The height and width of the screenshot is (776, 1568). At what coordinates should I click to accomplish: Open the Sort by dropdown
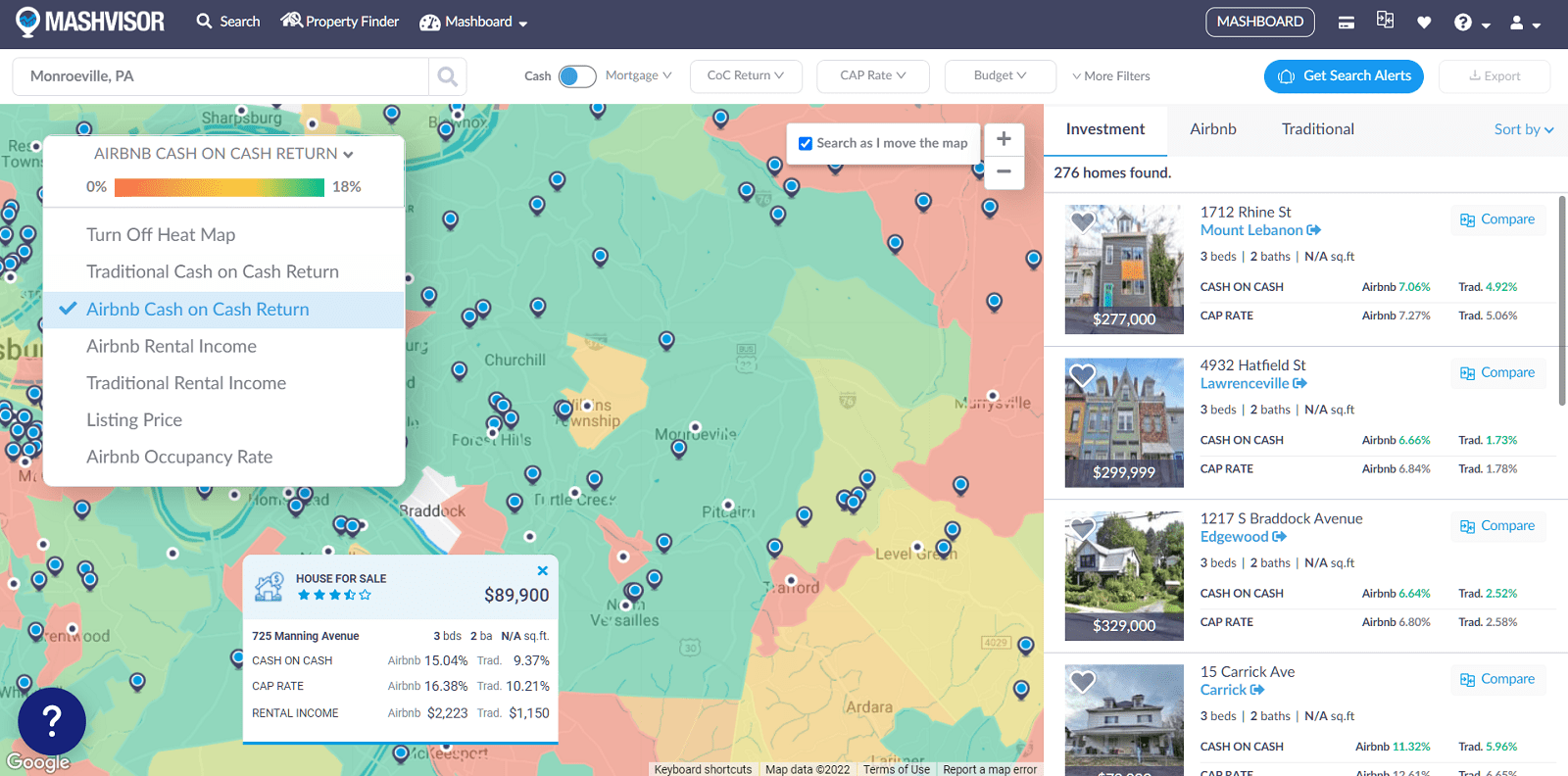click(1524, 129)
